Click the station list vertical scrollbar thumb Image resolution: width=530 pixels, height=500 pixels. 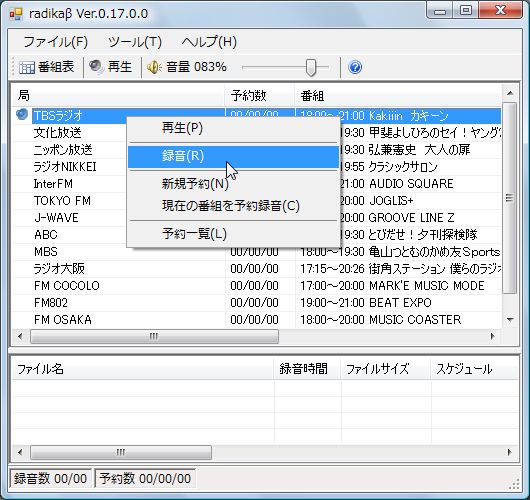pyautogui.click(x=510, y=198)
